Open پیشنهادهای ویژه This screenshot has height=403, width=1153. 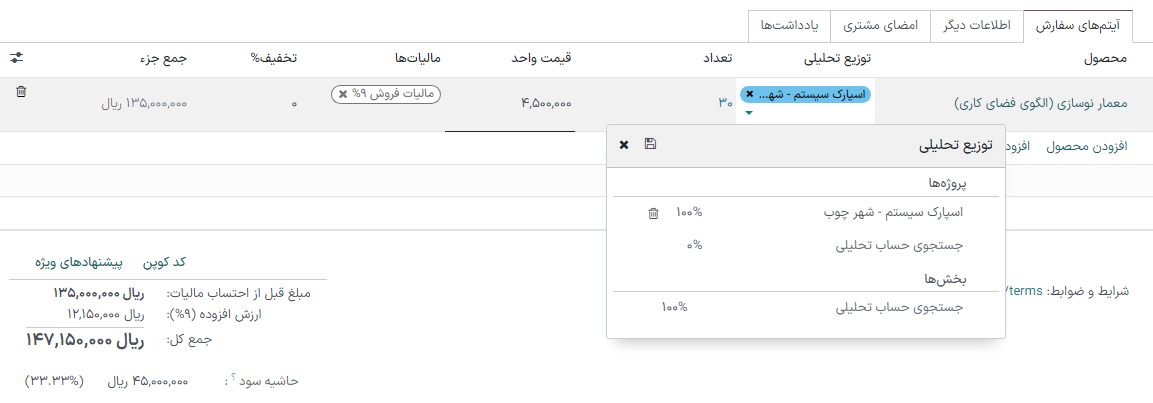[79, 262]
